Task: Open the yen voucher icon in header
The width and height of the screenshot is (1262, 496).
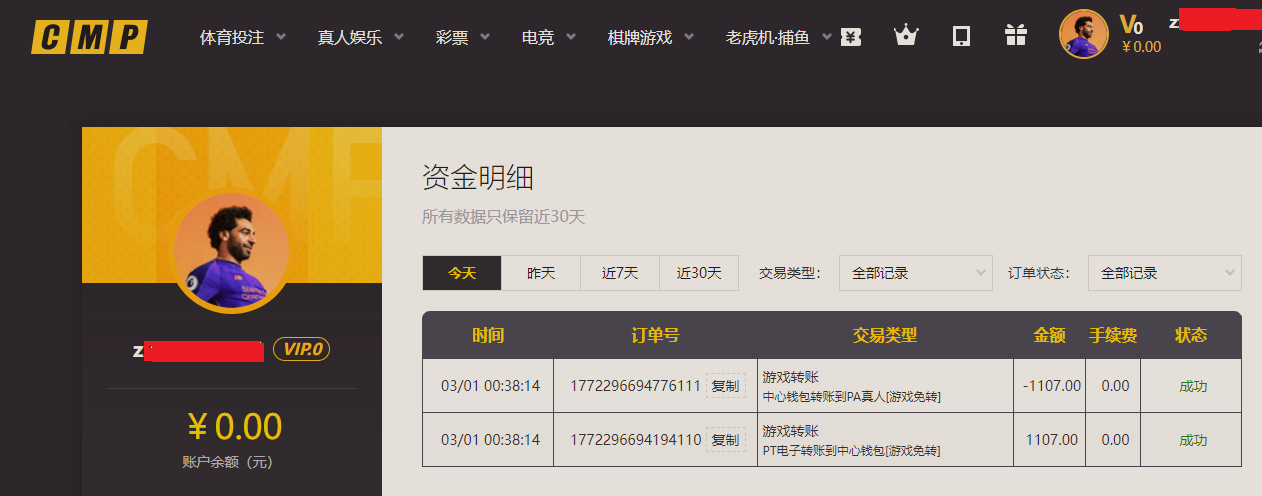Action: [x=850, y=37]
